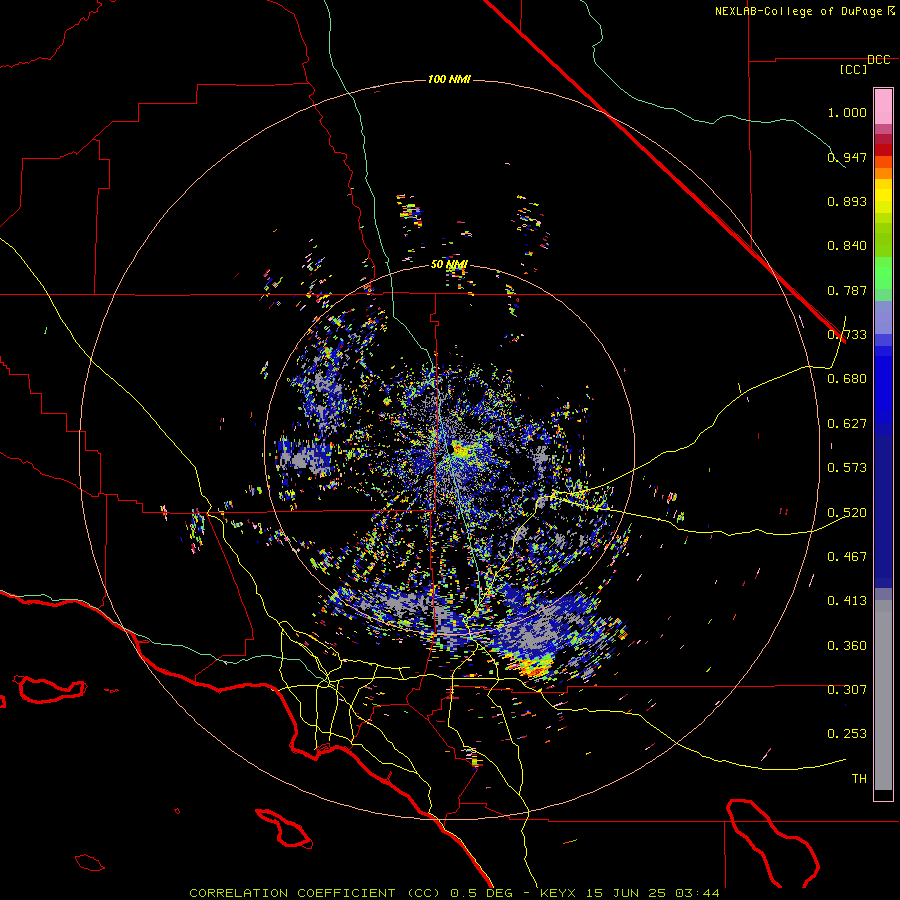This screenshot has height=900, width=900.
Task: Pick the light purple color bar segment
Action: click(883, 317)
